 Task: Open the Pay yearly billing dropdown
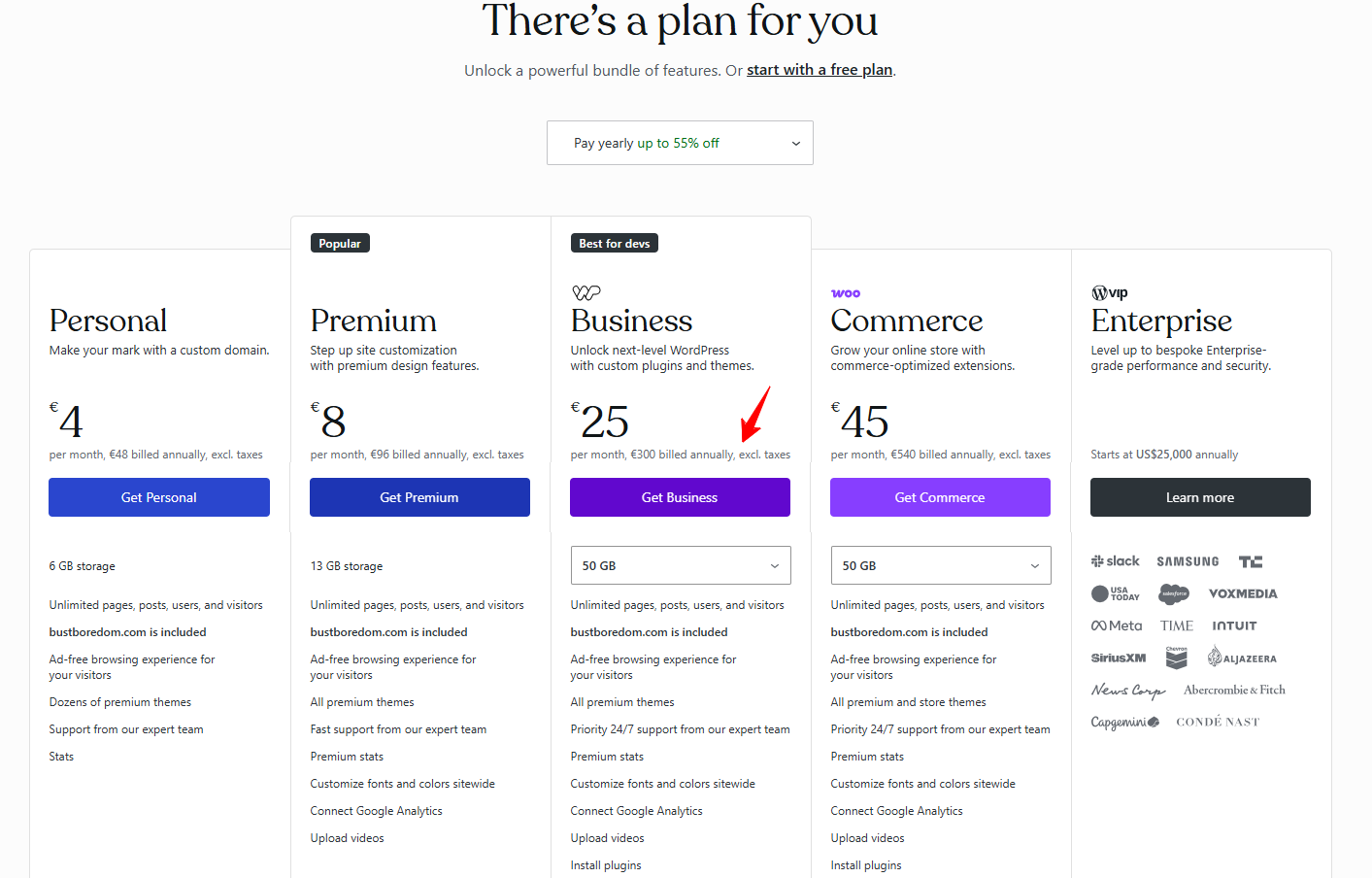(680, 143)
